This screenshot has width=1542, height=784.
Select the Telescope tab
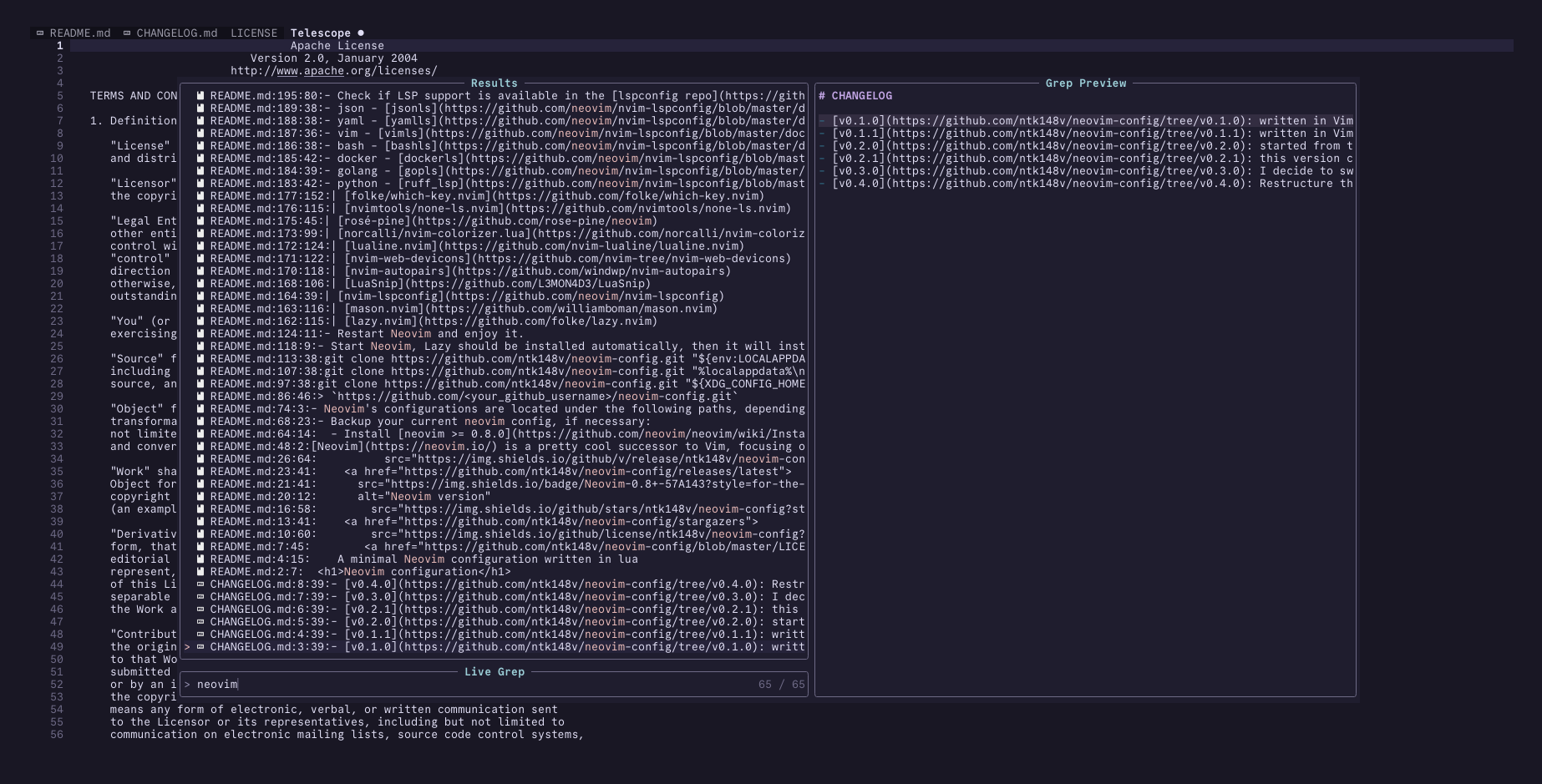320,33
